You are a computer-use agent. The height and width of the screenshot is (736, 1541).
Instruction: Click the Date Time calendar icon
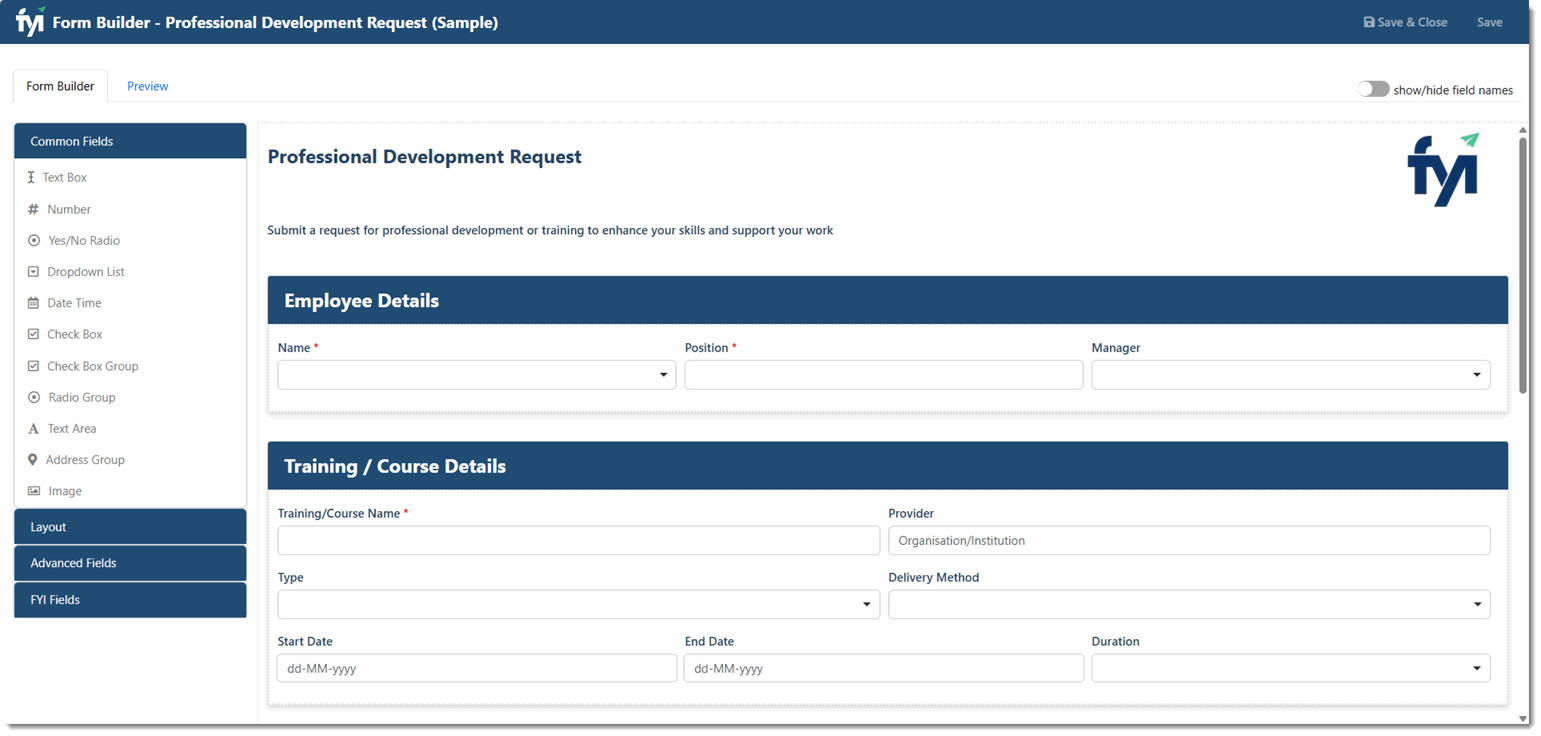pyautogui.click(x=33, y=303)
